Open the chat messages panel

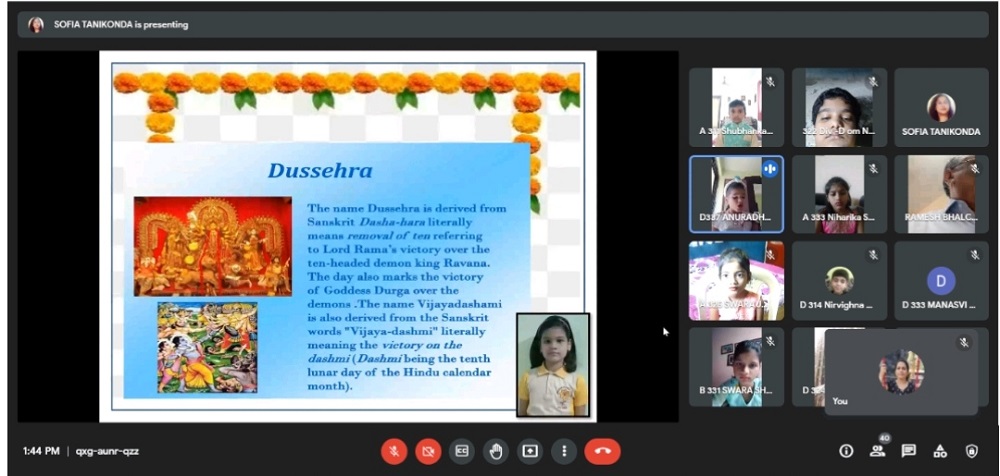[x=908, y=451]
